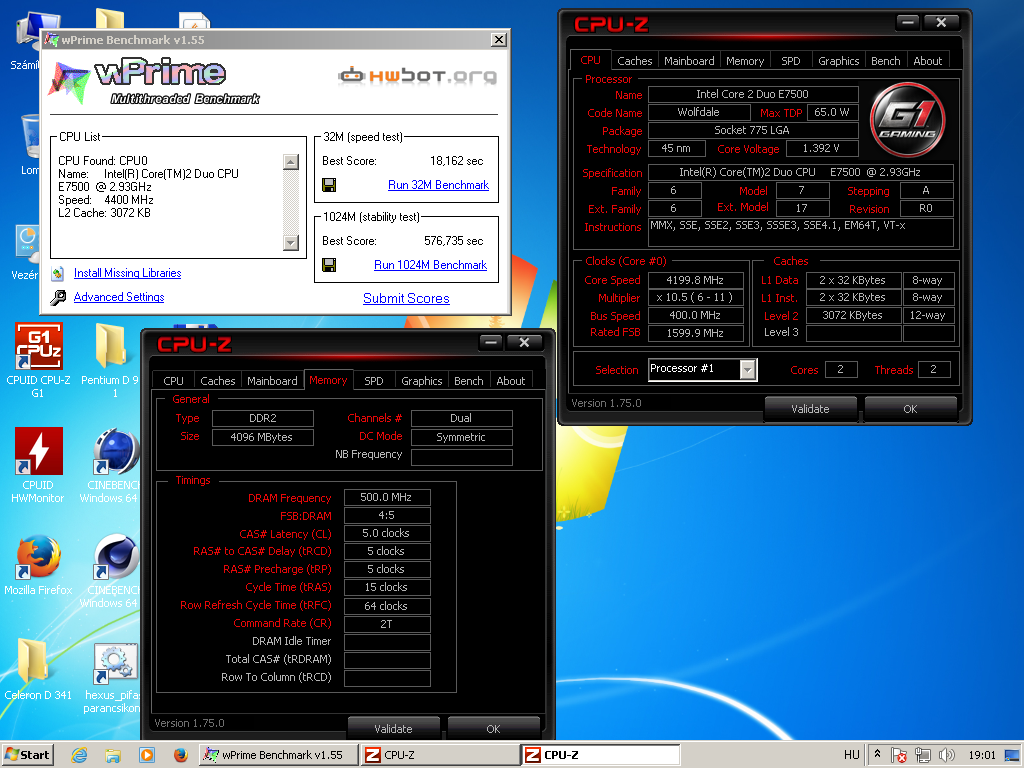Launch CPUID HWMonitor desktop shortcut
Screen dimensions: 1024x768
pos(39,451)
